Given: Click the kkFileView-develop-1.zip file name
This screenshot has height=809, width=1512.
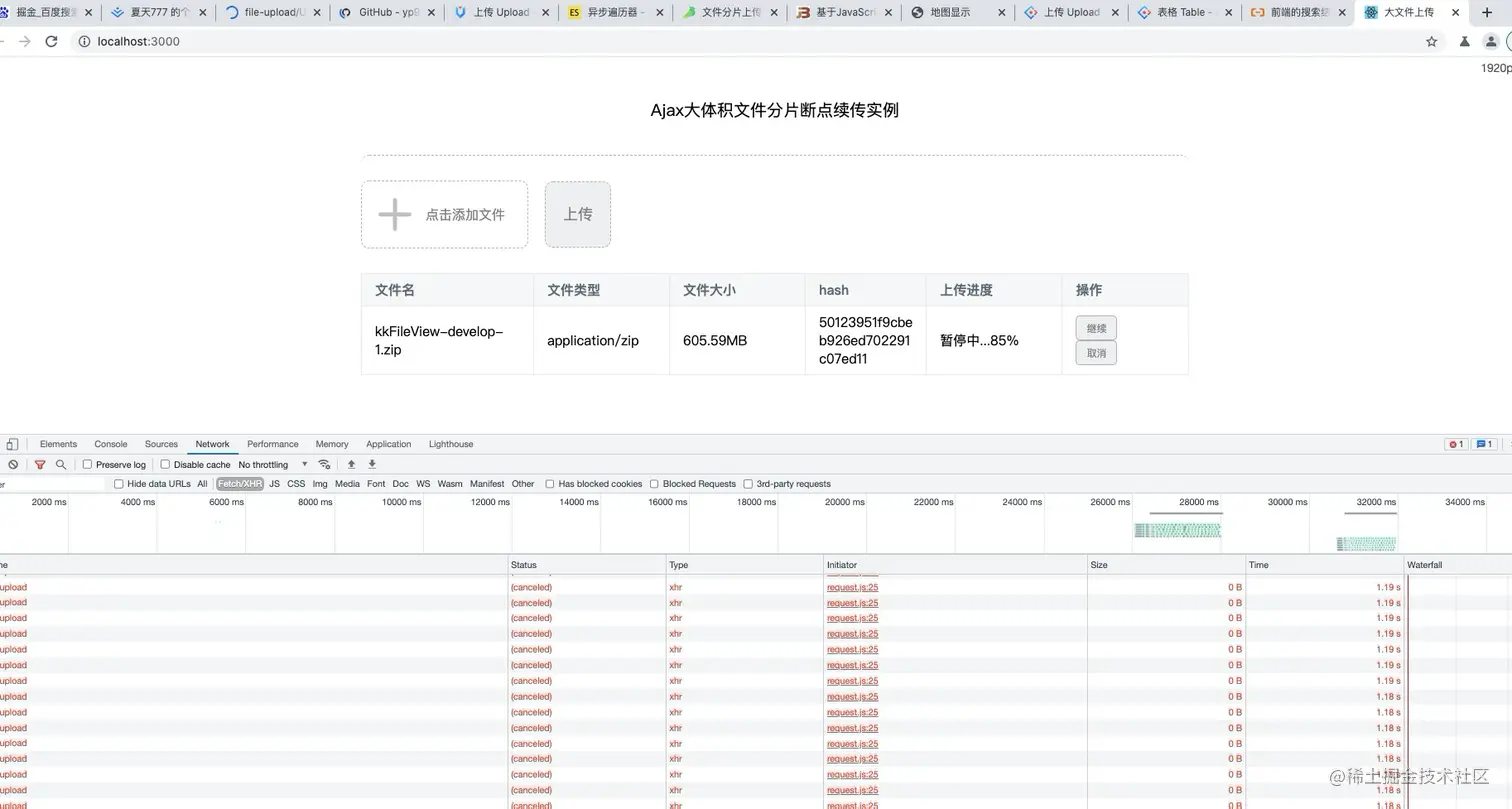Looking at the screenshot, I should (439, 341).
